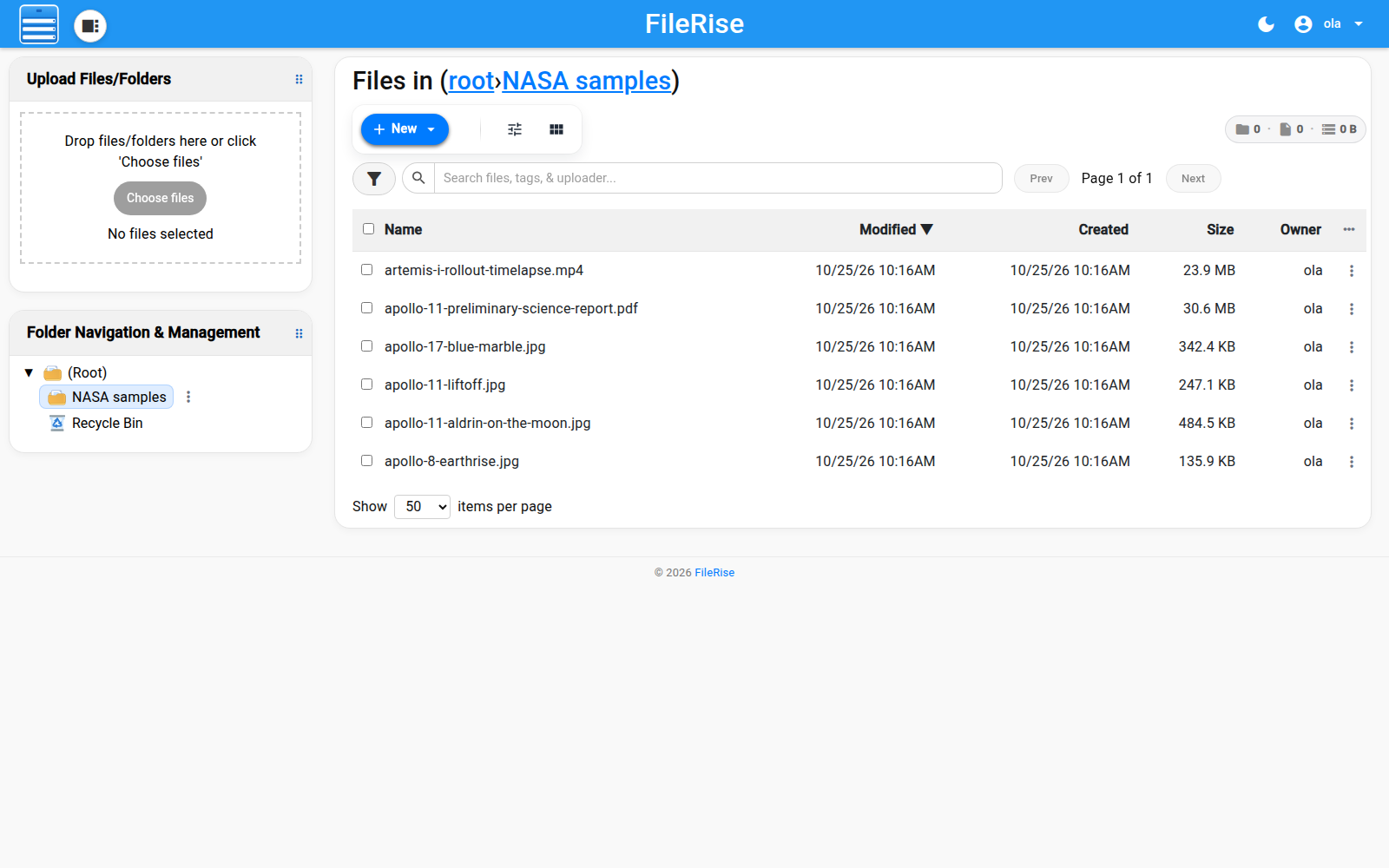This screenshot has width=1389, height=868.
Task: Open actions menu for apollo-11-preliminary-science-report.pdf
Action: [1351, 309]
